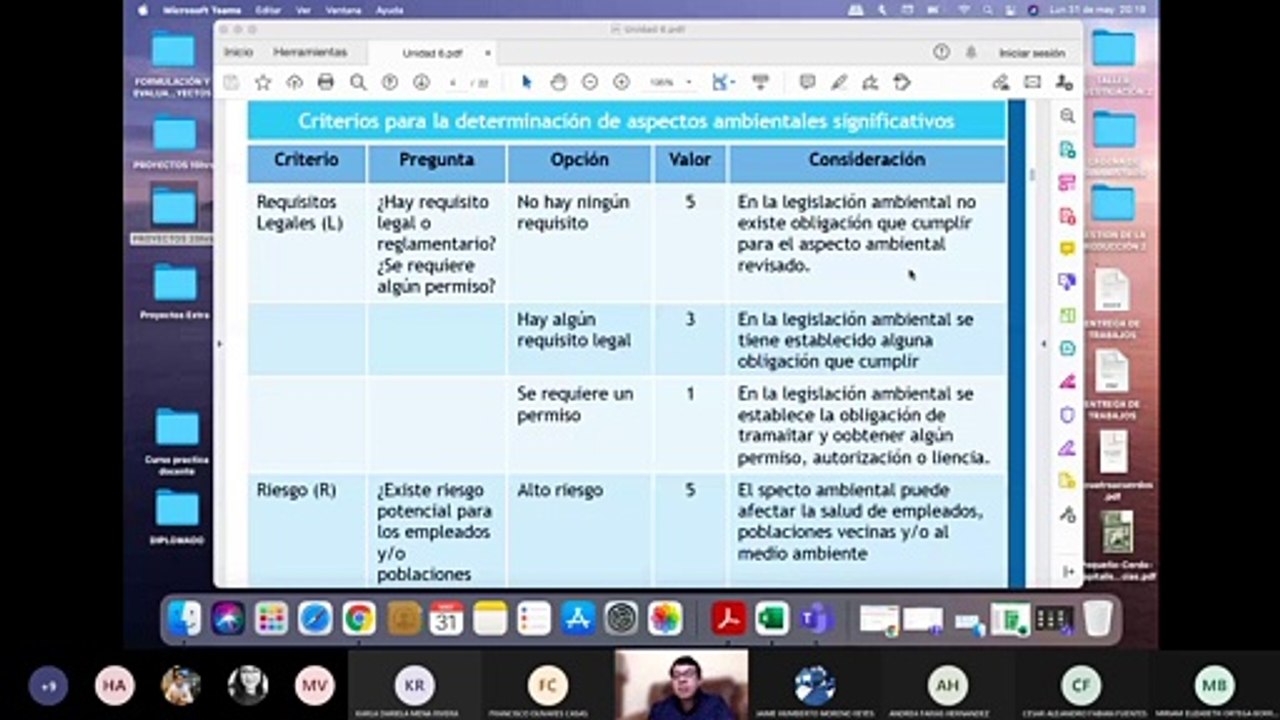Select Curso practica docente desktop folder
The height and width of the screenshot is (720, 1280).
tap(177, 441)
